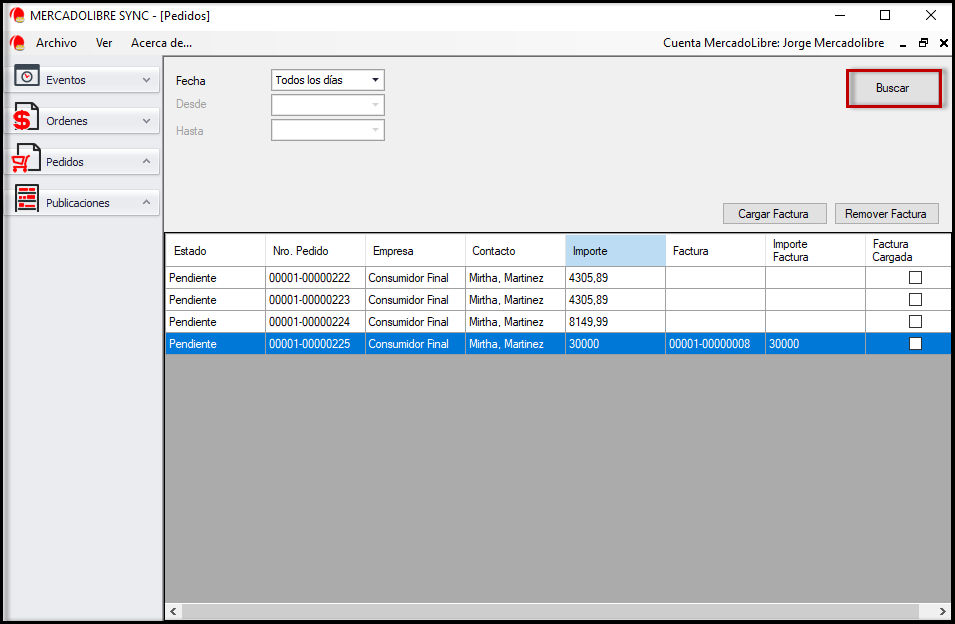Open the 'Acerca de...' menu
The image size is (955, 624).
(161, 43)
